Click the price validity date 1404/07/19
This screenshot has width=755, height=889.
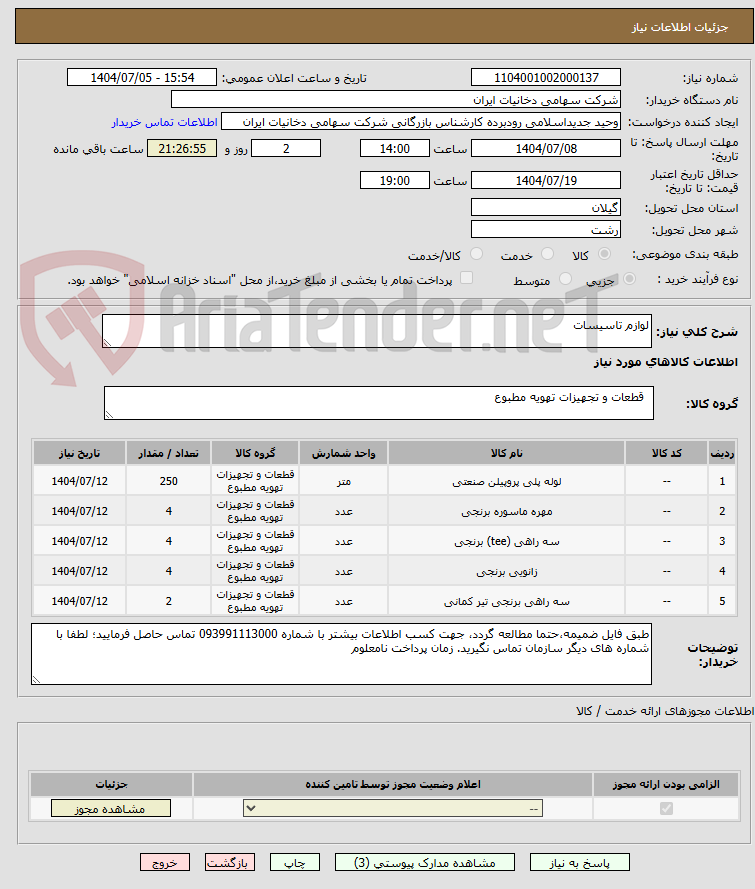[x=546, y=180]
